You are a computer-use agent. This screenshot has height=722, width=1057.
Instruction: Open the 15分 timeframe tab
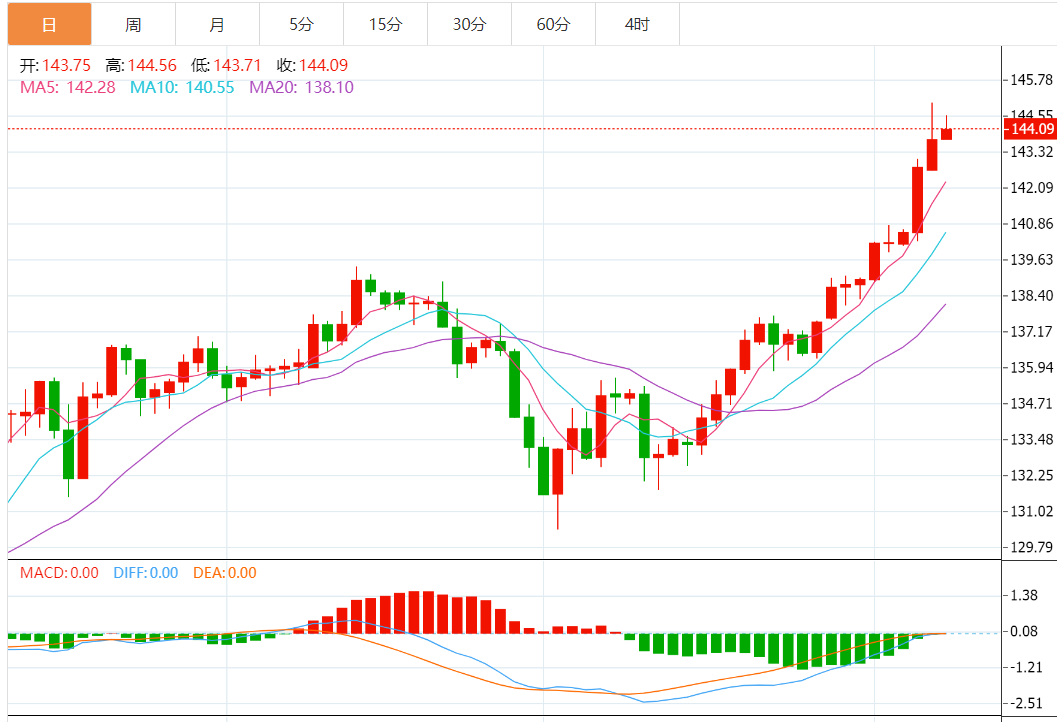(x=386, y=24)
